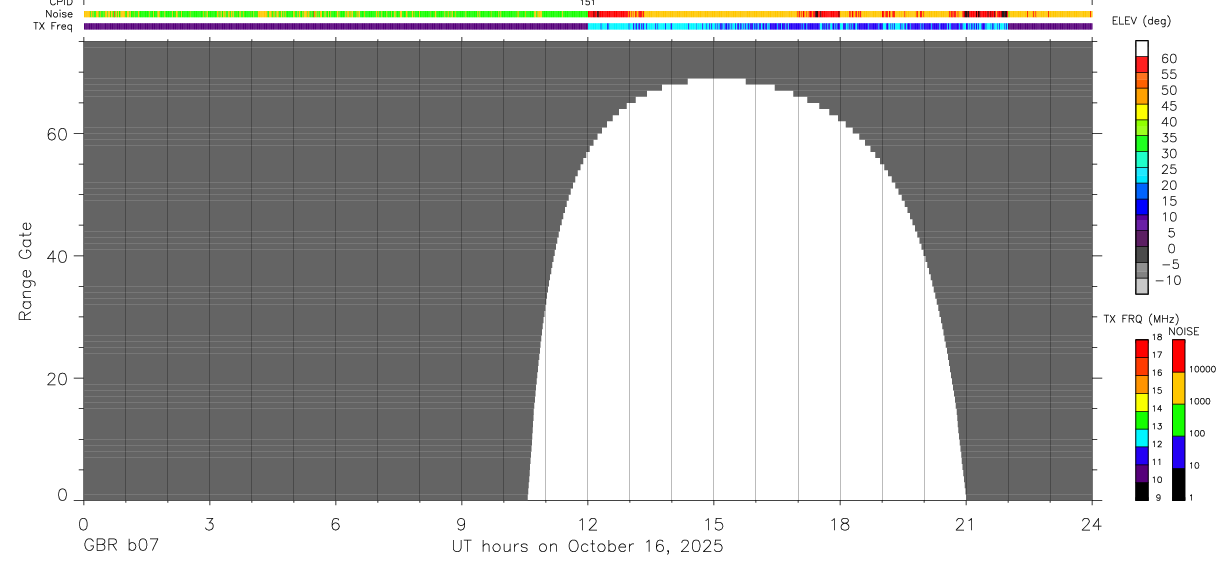Click the black 1–10 segment of NOISE bar
The image size is (1228, 567).
coord(1178,484)
